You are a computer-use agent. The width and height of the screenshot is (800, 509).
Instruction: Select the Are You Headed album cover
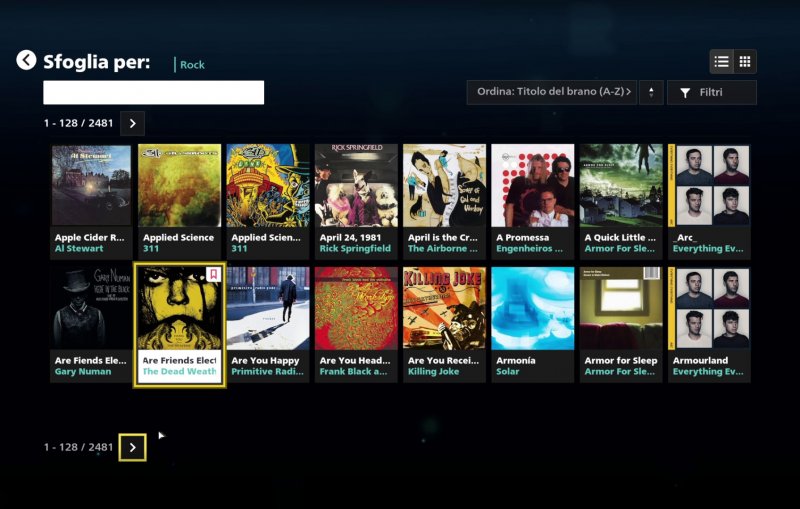pos(356,308)
